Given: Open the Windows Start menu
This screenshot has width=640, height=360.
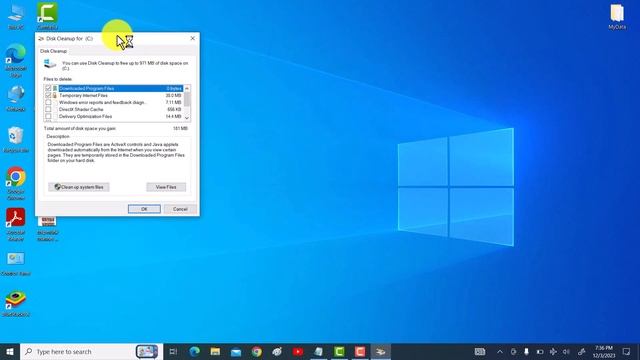Looking at the screenshot, I should pyautogui.click(x=10, y=351).
